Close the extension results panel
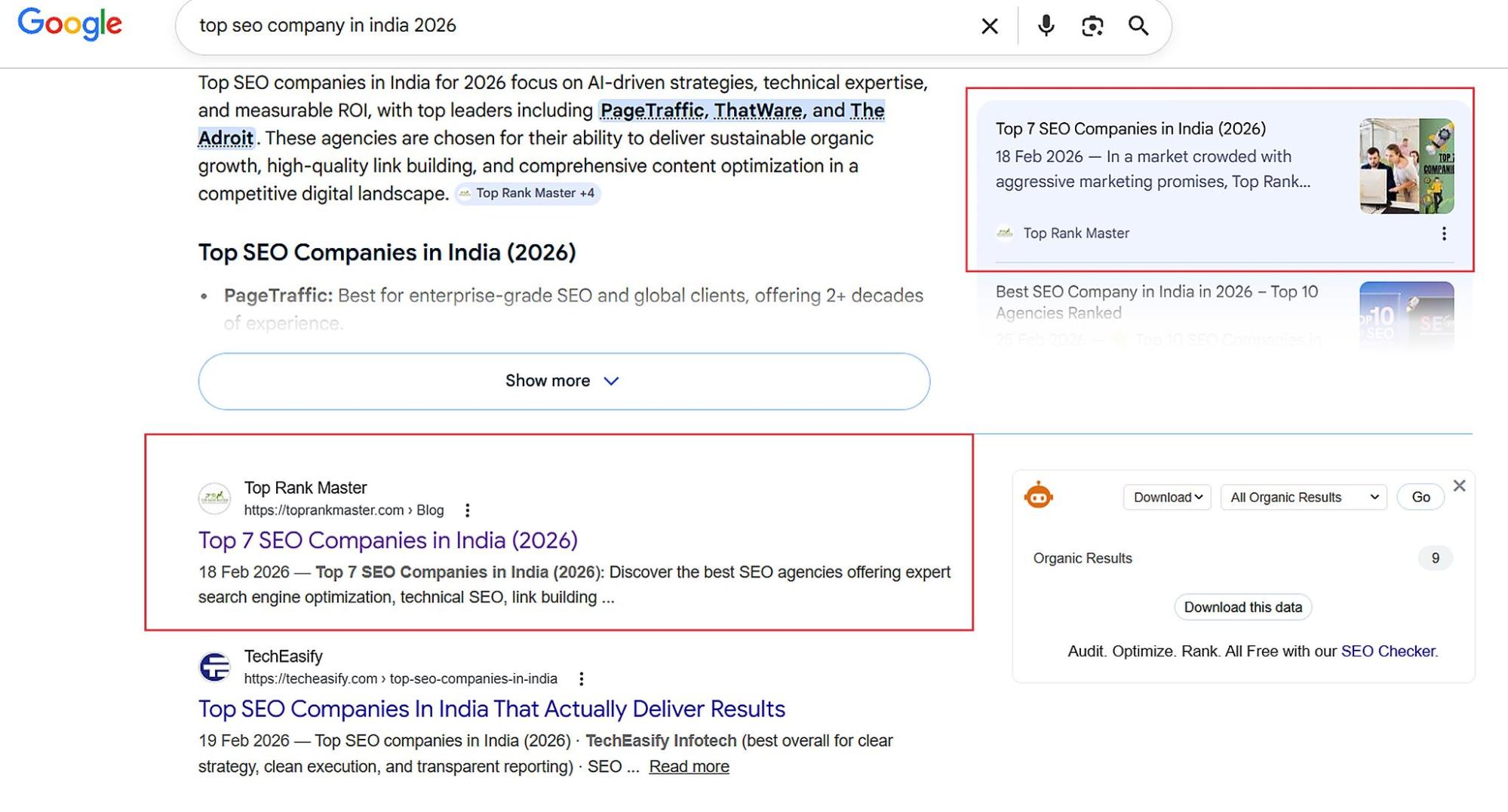The height and width of the screenshot is (812, 1508). click(1460, 486)
